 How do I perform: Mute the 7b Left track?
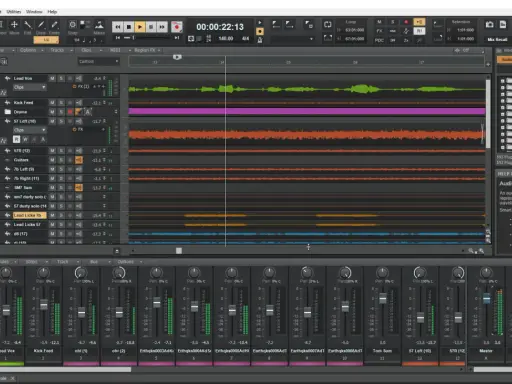52,169
